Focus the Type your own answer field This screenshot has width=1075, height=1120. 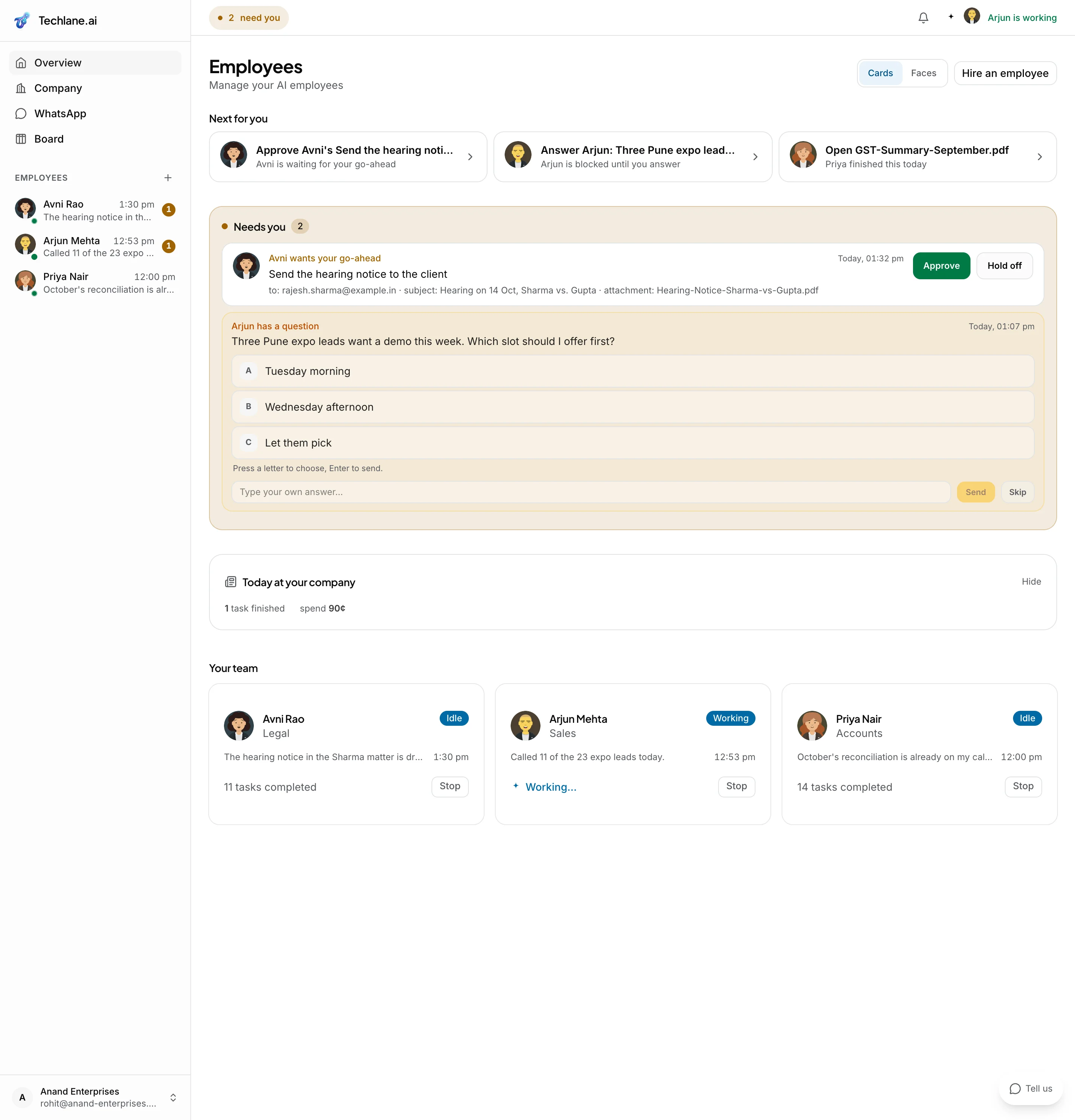tap(591, 492)
